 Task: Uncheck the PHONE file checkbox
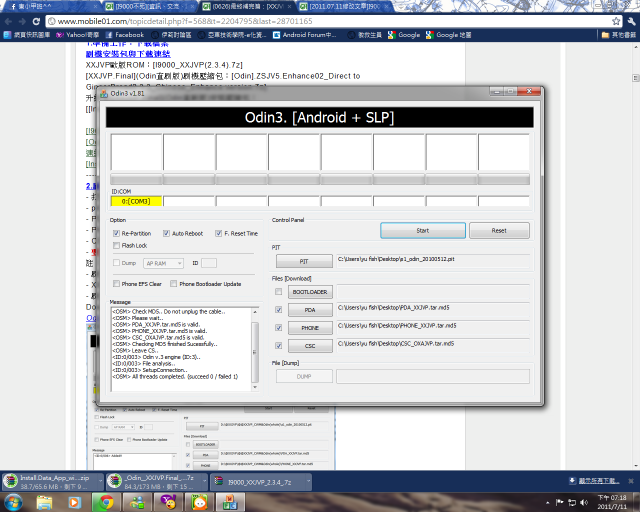click(x=278, y=328)
